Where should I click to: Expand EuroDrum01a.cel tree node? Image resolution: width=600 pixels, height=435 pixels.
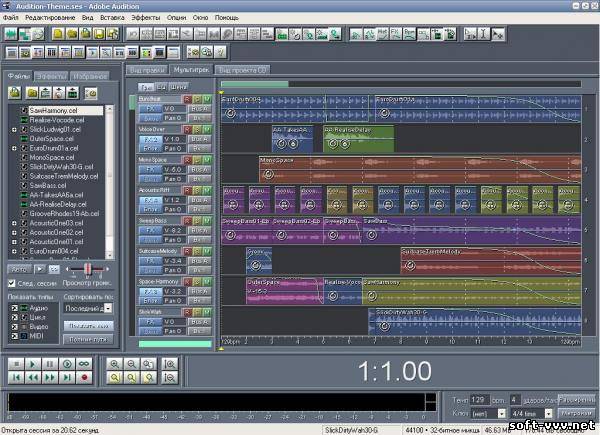[x=14, y=148]
